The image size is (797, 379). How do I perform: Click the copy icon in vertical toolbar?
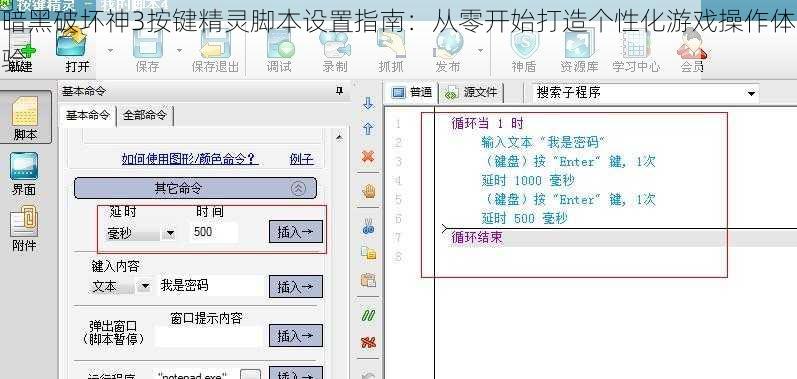(368, 252)
